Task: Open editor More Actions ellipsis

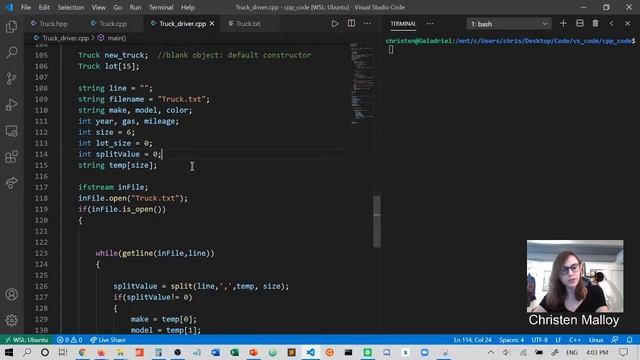Action: 367,24
